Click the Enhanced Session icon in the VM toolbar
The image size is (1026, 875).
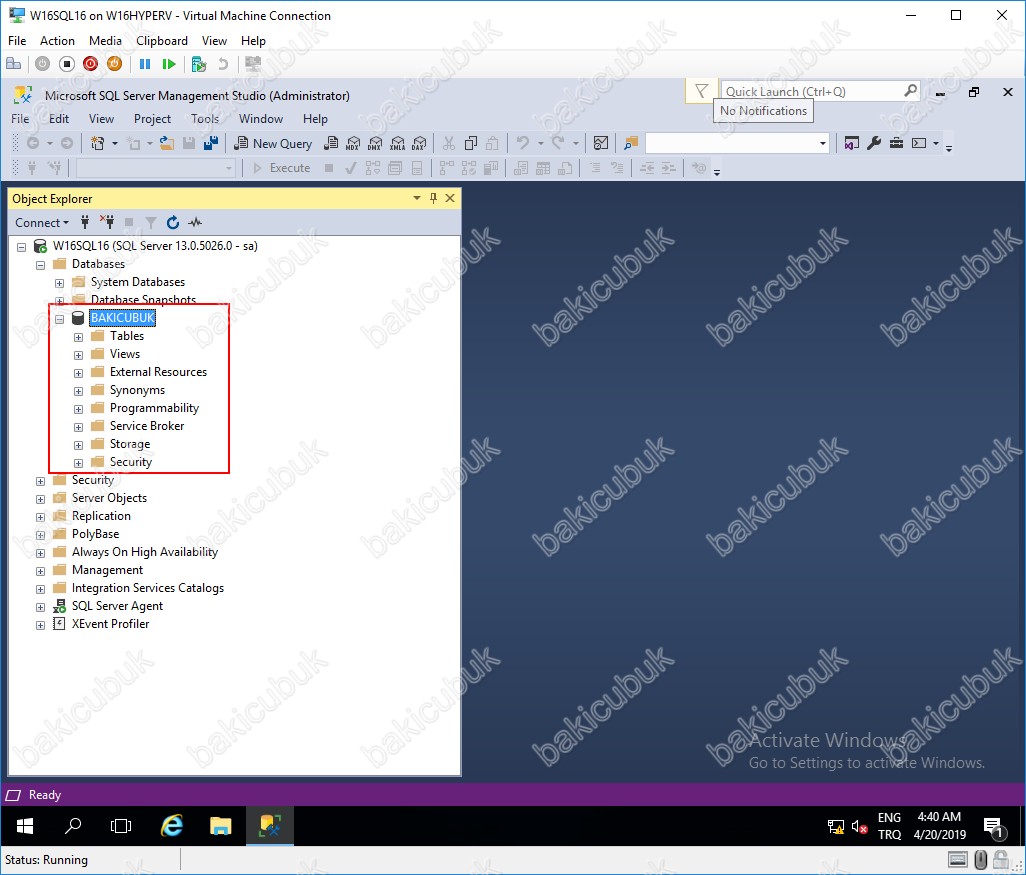click(253, 63)
